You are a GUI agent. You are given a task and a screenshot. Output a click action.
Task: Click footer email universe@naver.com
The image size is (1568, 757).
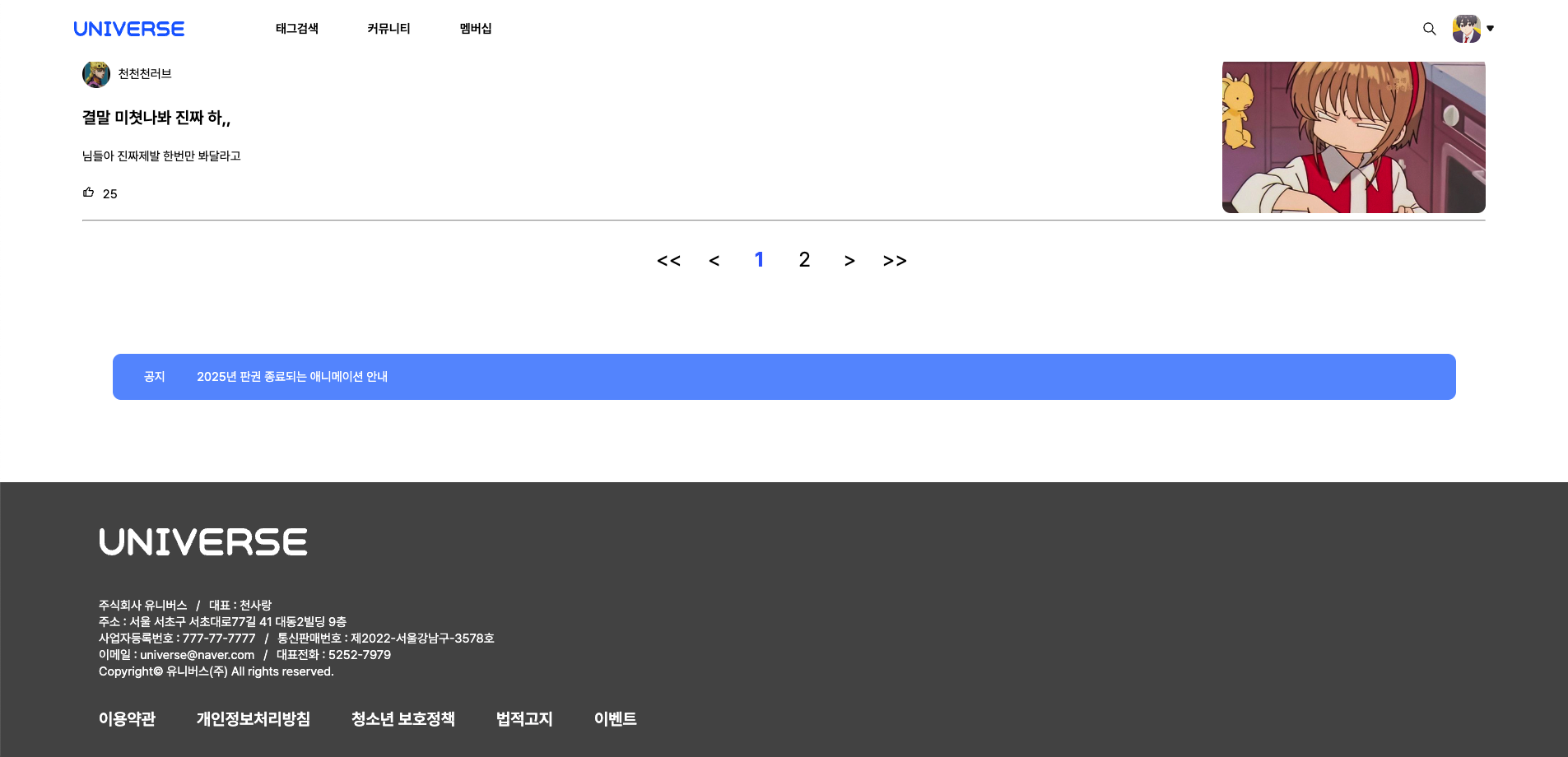198,655
